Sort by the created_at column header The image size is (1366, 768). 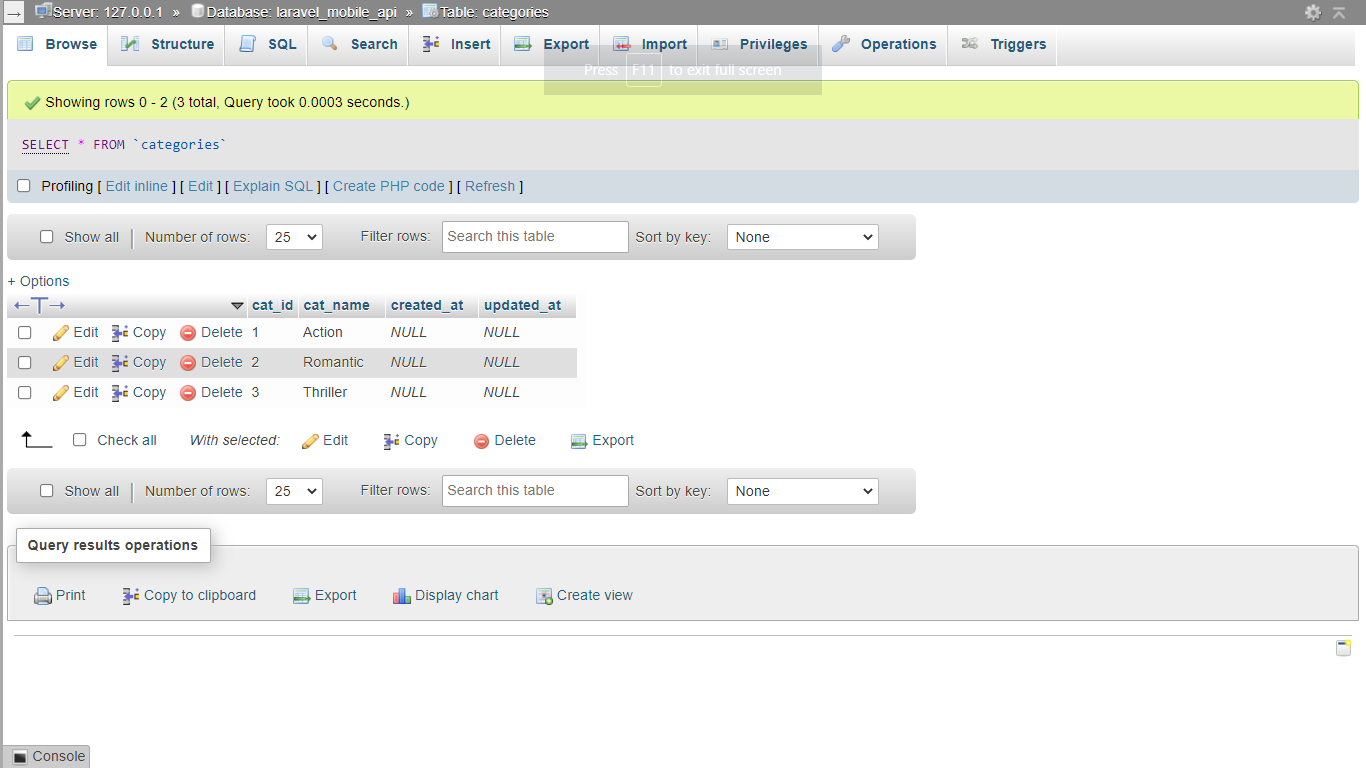(427, 305)
